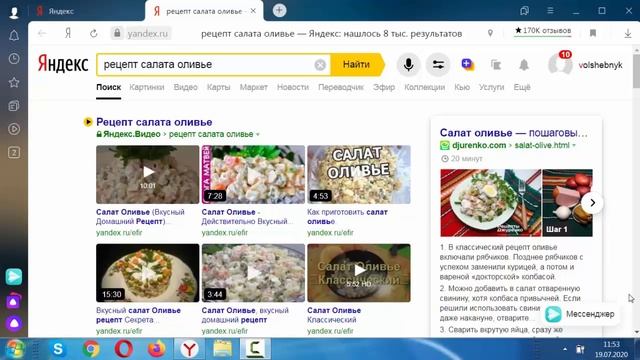
Task: Show hidden system tray icons arrow
Action: [x=565, y=349]
